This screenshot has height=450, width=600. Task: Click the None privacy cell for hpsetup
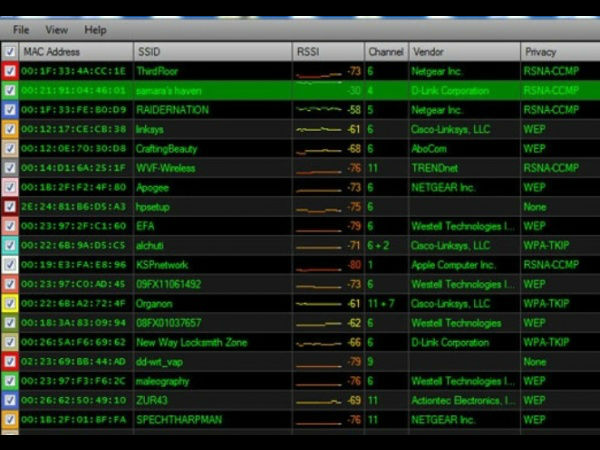coord(535,207)
